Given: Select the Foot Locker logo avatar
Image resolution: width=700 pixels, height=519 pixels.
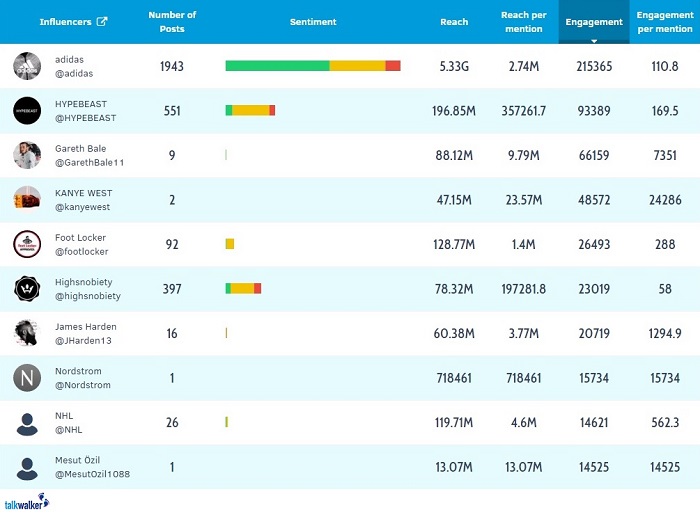Looking at the screenshot, I should (x=27, y=244).
